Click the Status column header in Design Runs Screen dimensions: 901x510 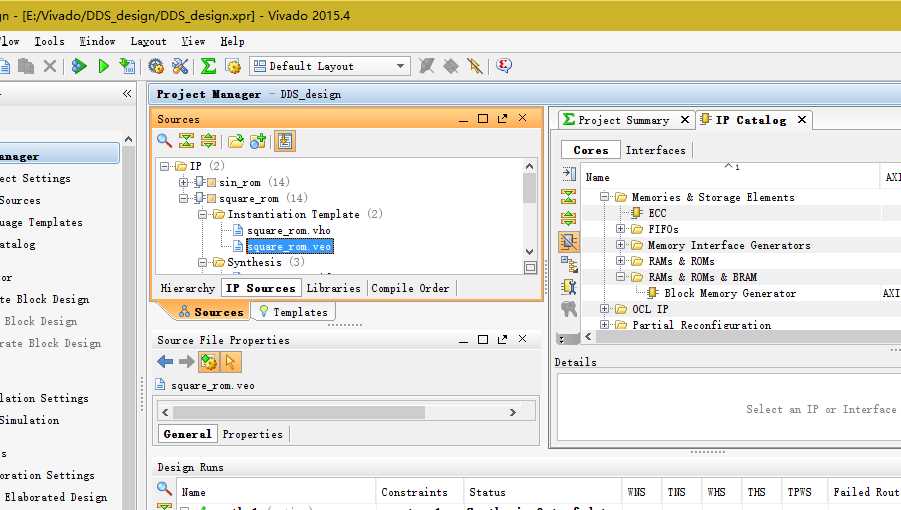[x=541, y=492]
